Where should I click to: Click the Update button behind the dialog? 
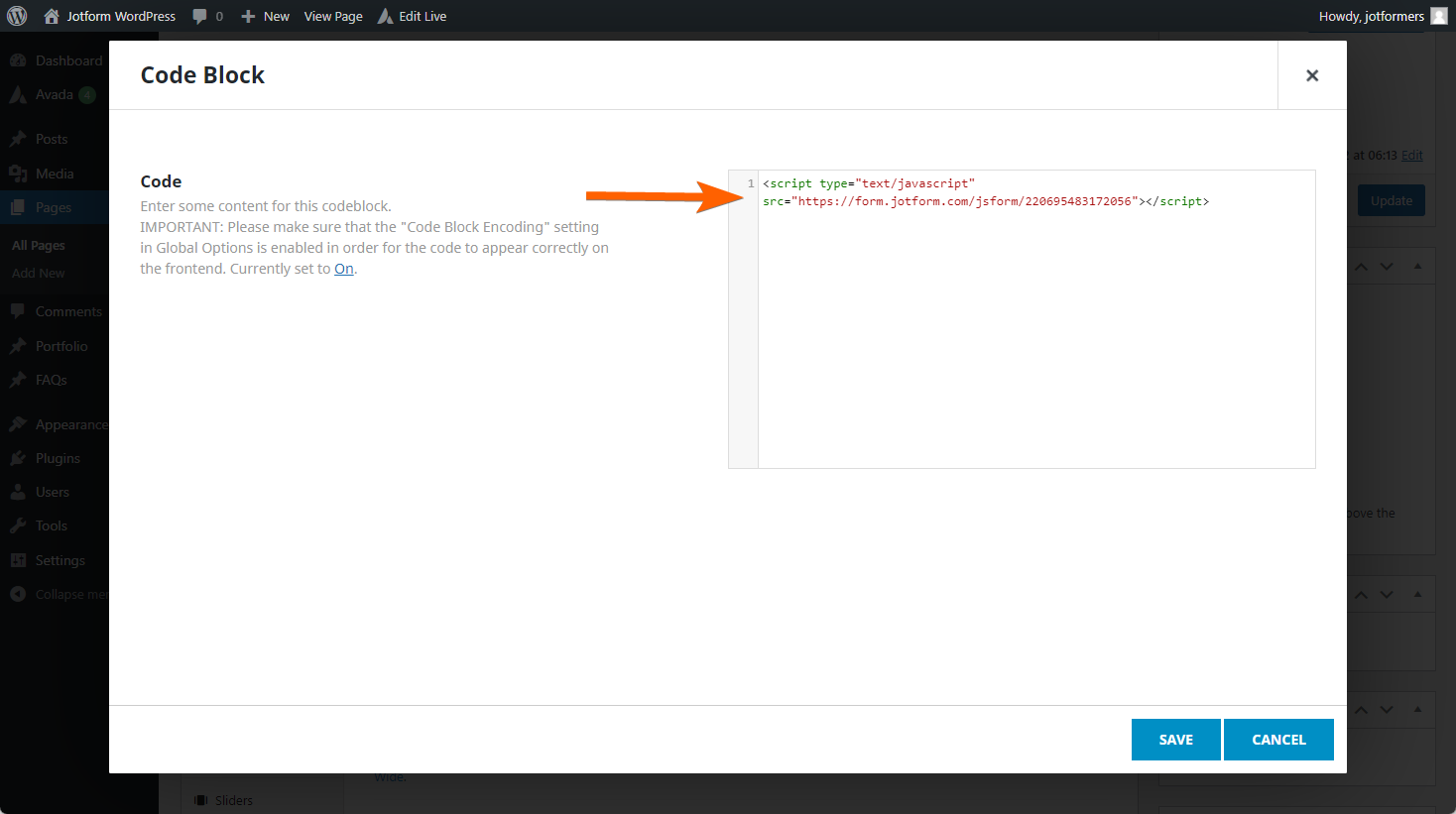(1392, 200)
